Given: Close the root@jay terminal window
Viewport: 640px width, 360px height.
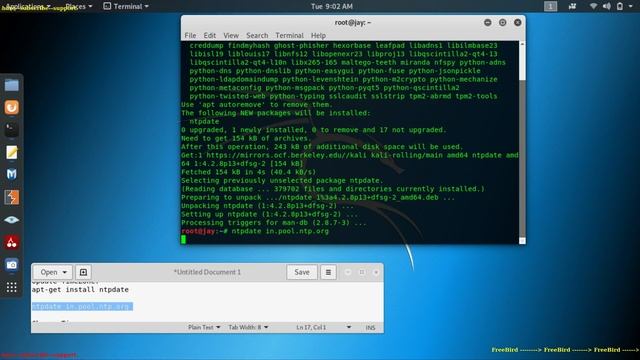Looking at the screenshot, I should pyautogui.click(x=518, y=22).
